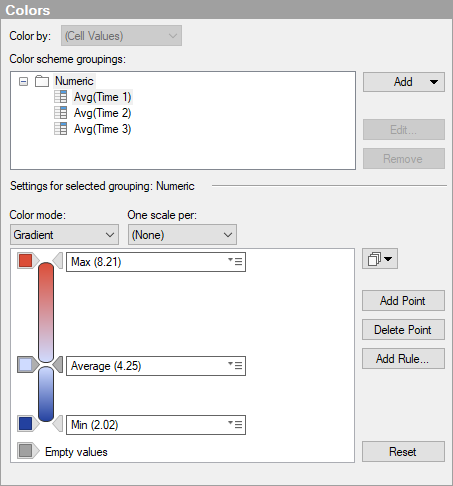453x486 pixels.
Task: Click the Add Point button
Action: click(x=403, y=301)
